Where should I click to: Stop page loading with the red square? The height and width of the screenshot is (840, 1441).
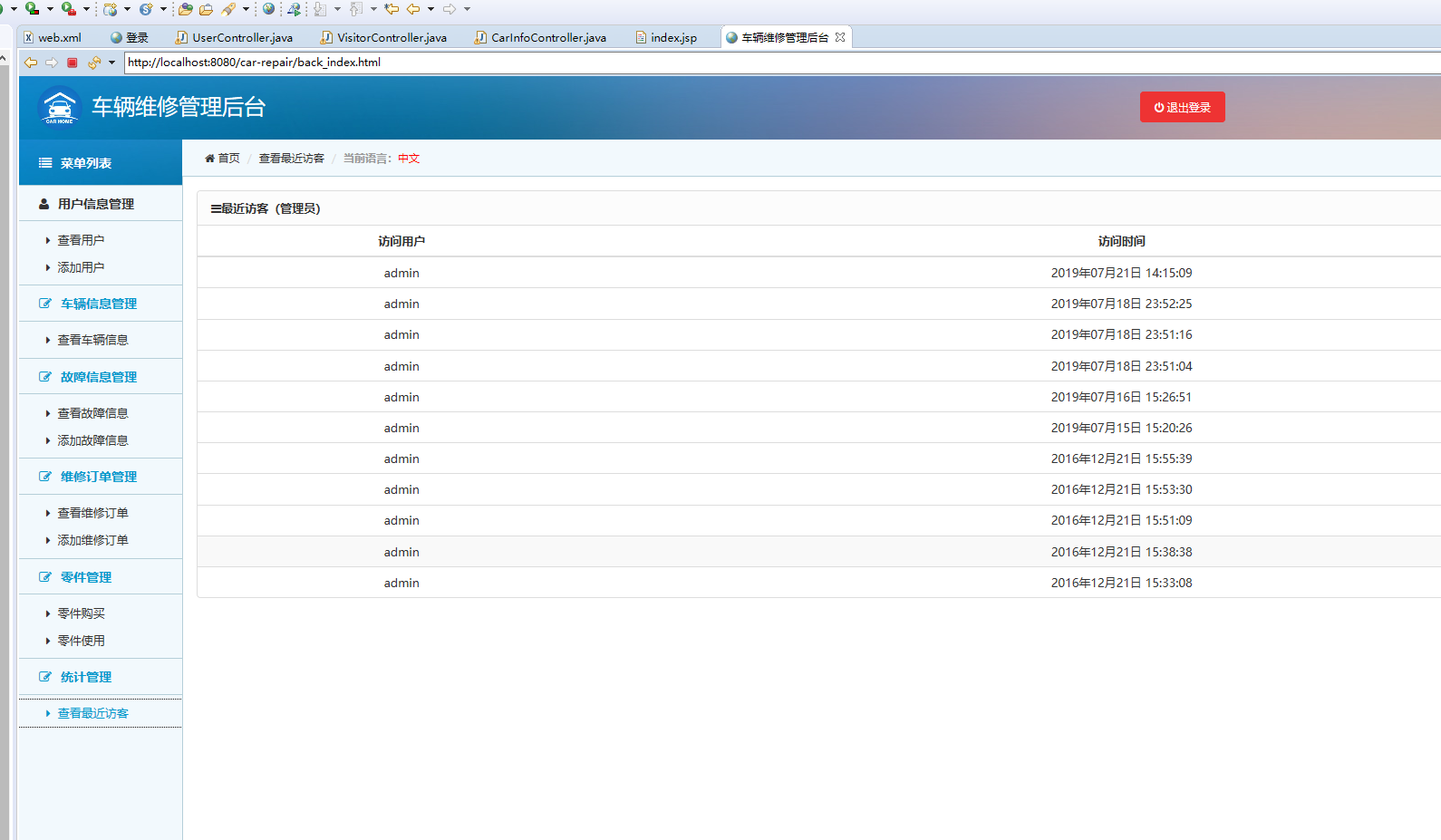tap(73, 63)
